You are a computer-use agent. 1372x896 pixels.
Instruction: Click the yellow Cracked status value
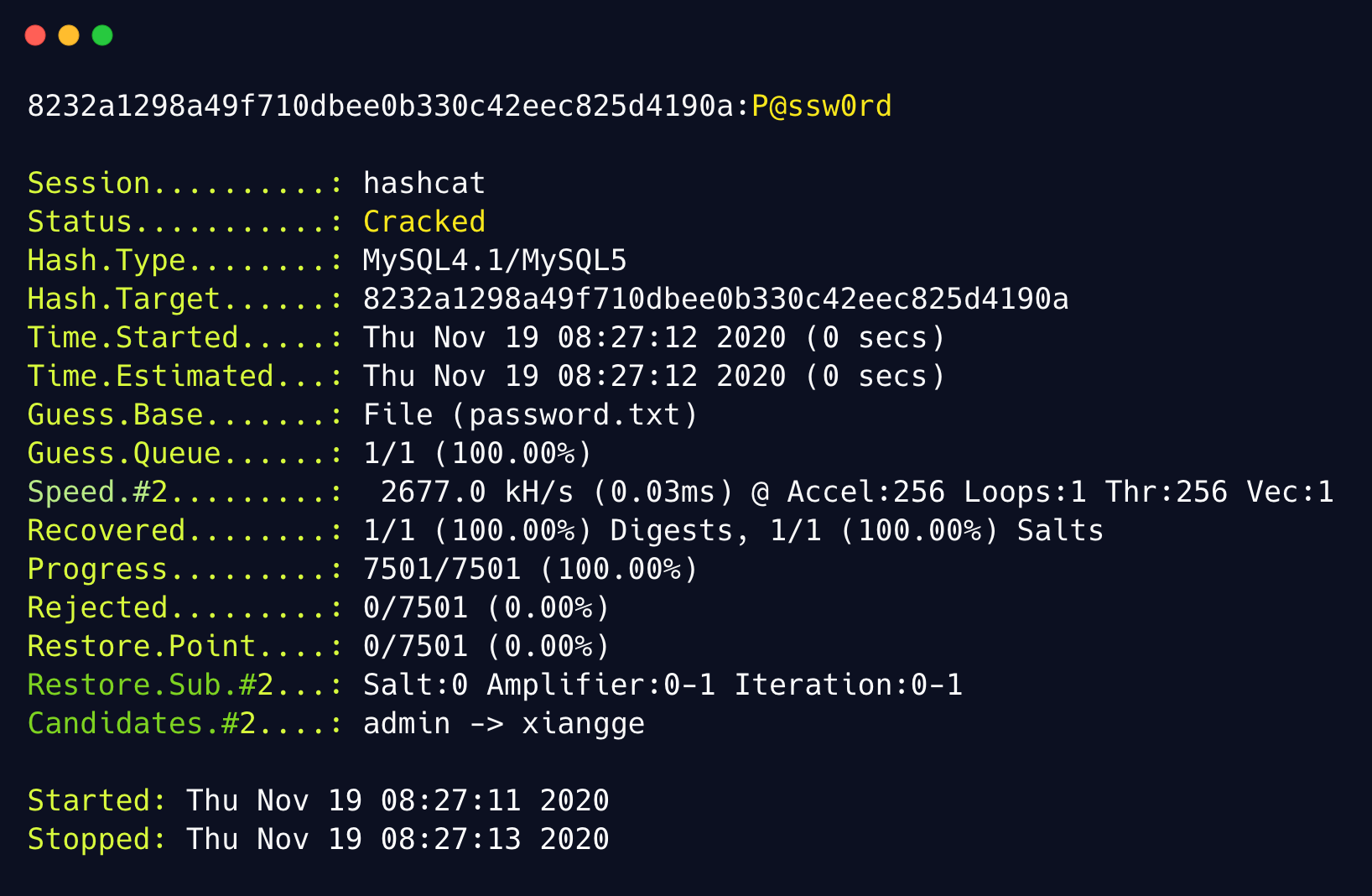[424, 221]
